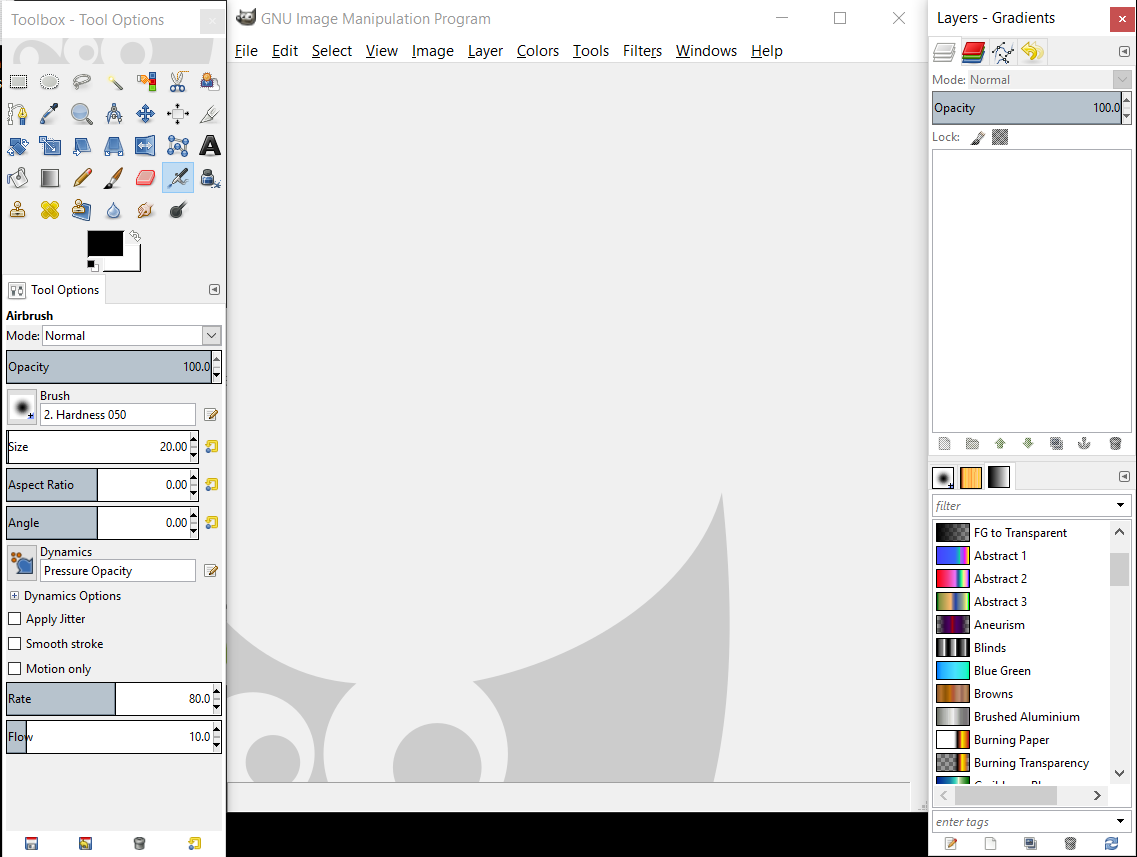Activate the Eraser tool
This screenshot has width=1137, height=857.
point(146,178)
